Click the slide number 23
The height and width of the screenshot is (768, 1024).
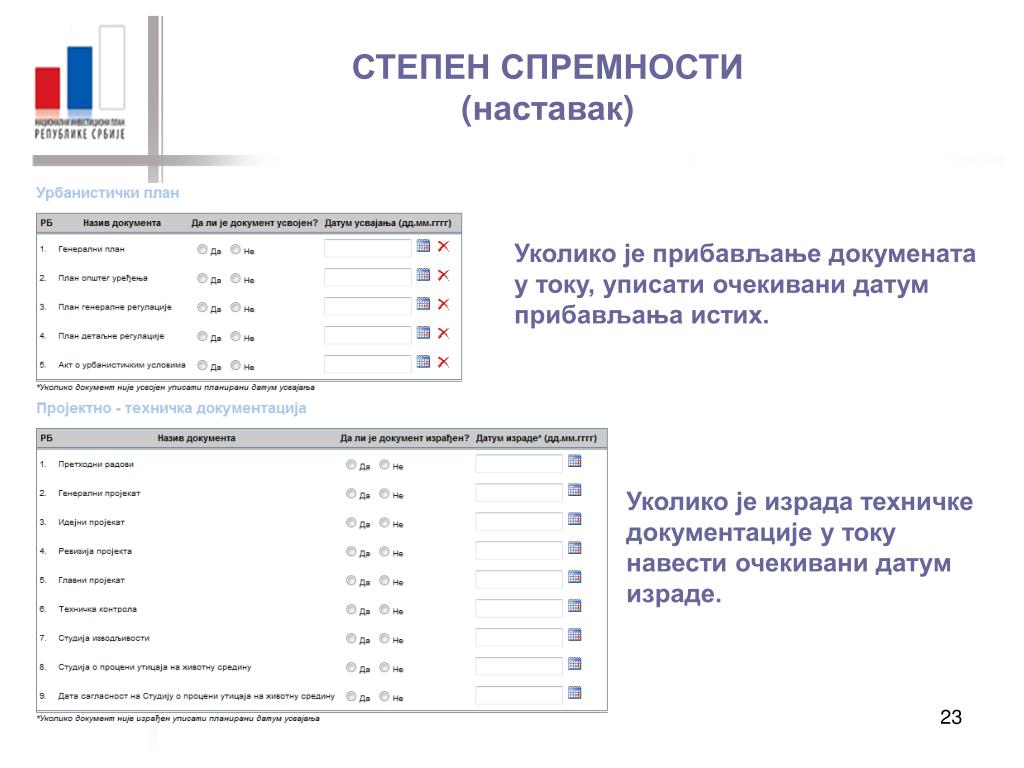[x=951, y=717]
